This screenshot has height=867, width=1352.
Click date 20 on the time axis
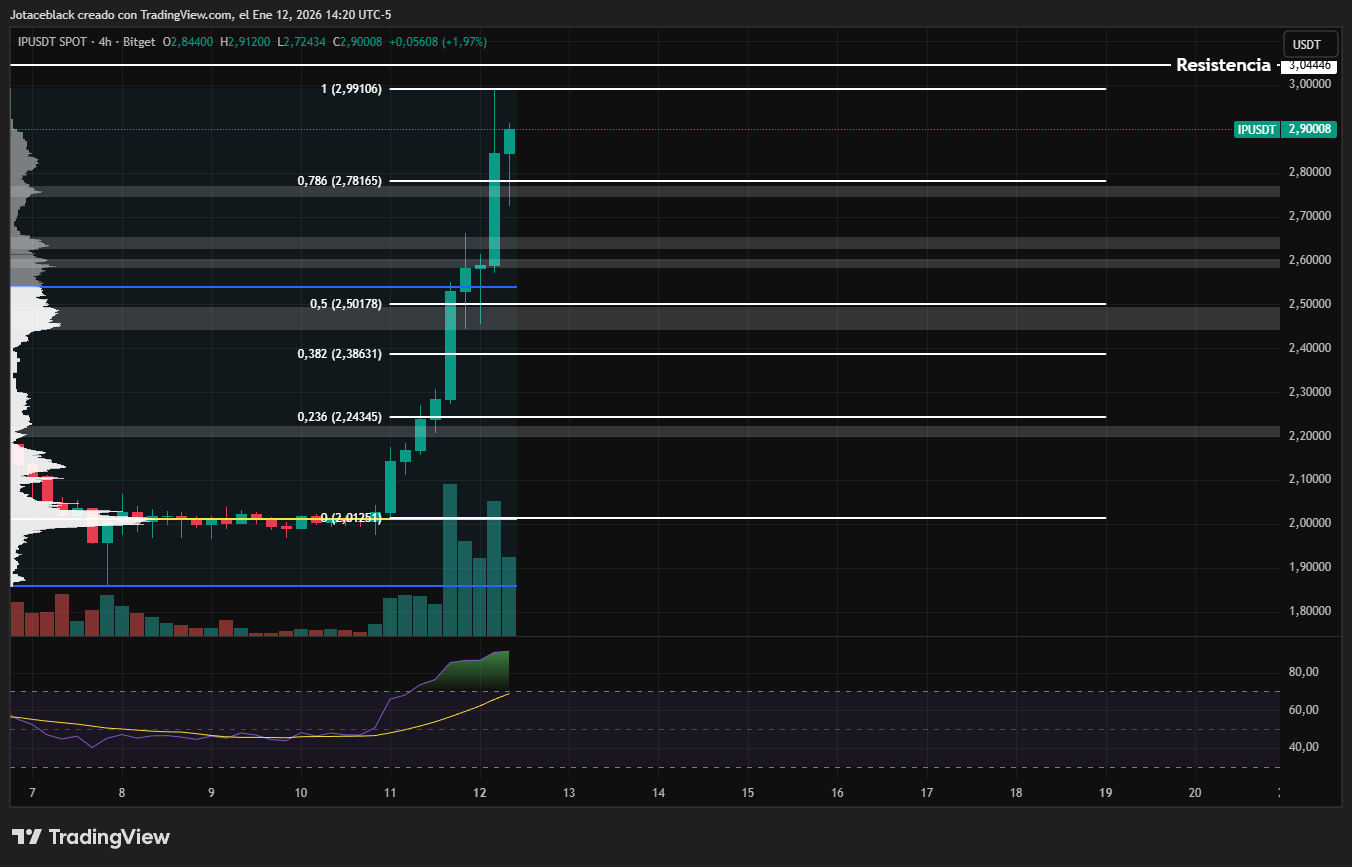pos(1195,793)
